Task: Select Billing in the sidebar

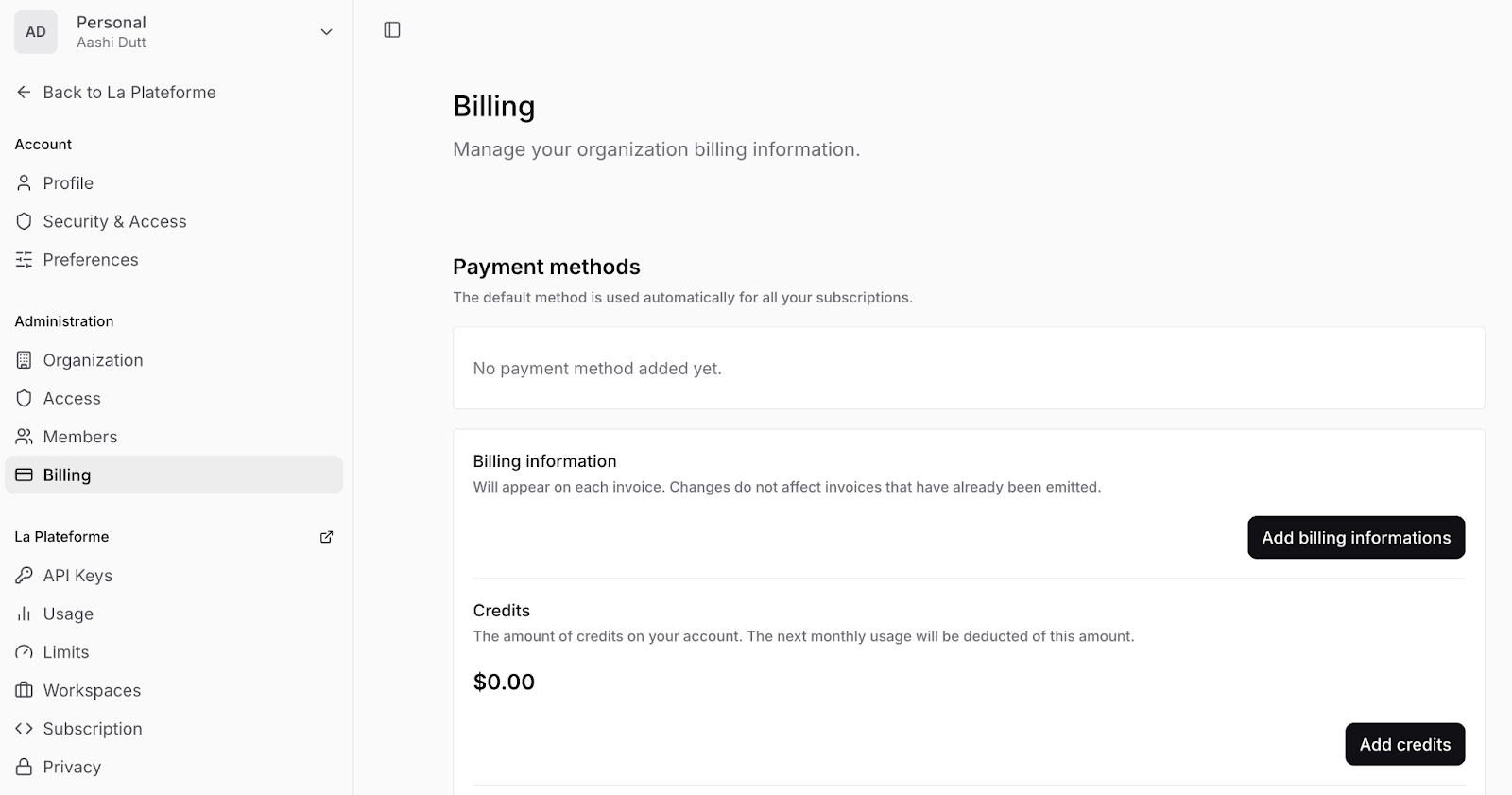Action: tap(174, 475)
